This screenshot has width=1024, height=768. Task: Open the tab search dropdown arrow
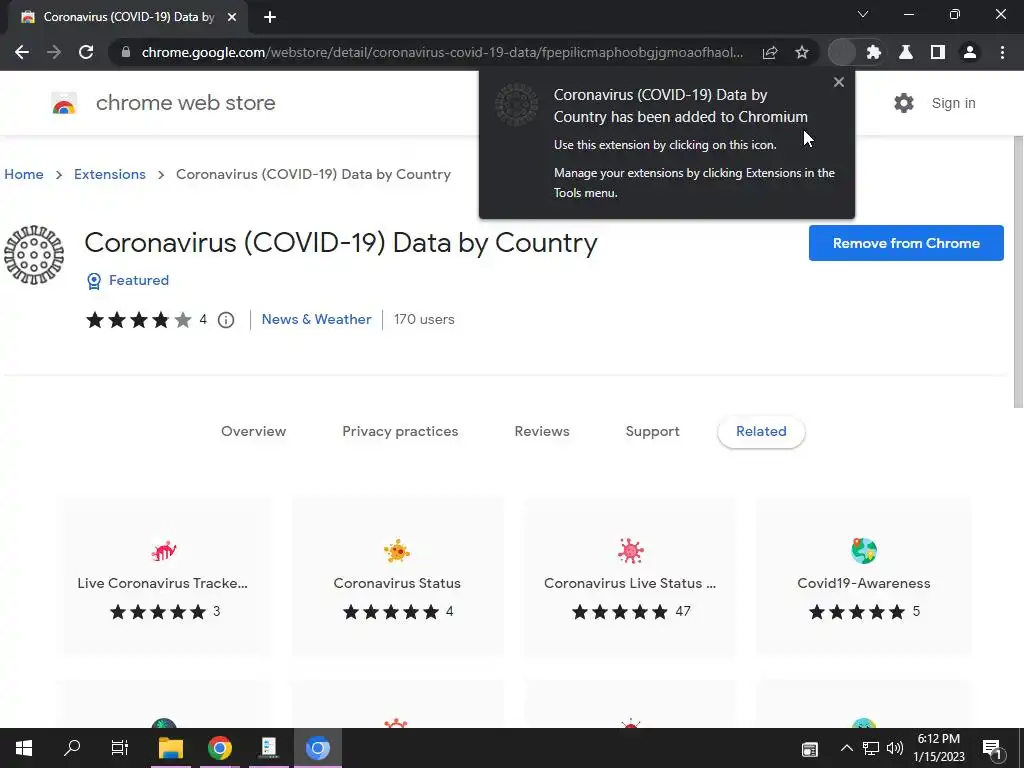(863, 14)
